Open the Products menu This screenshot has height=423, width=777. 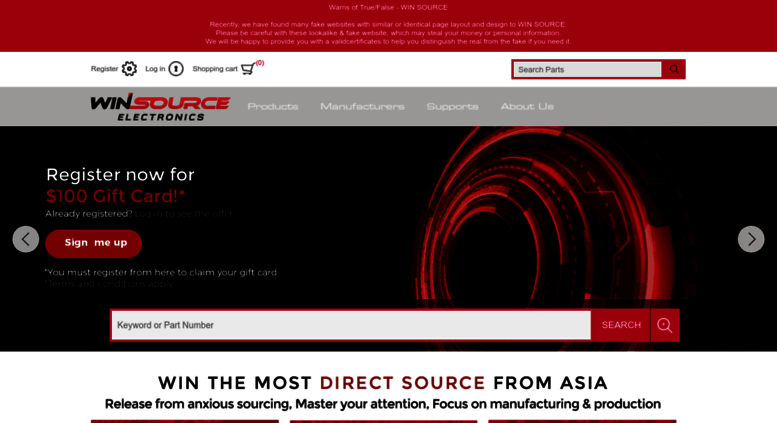pyautogui.click(x=273, y=106)
